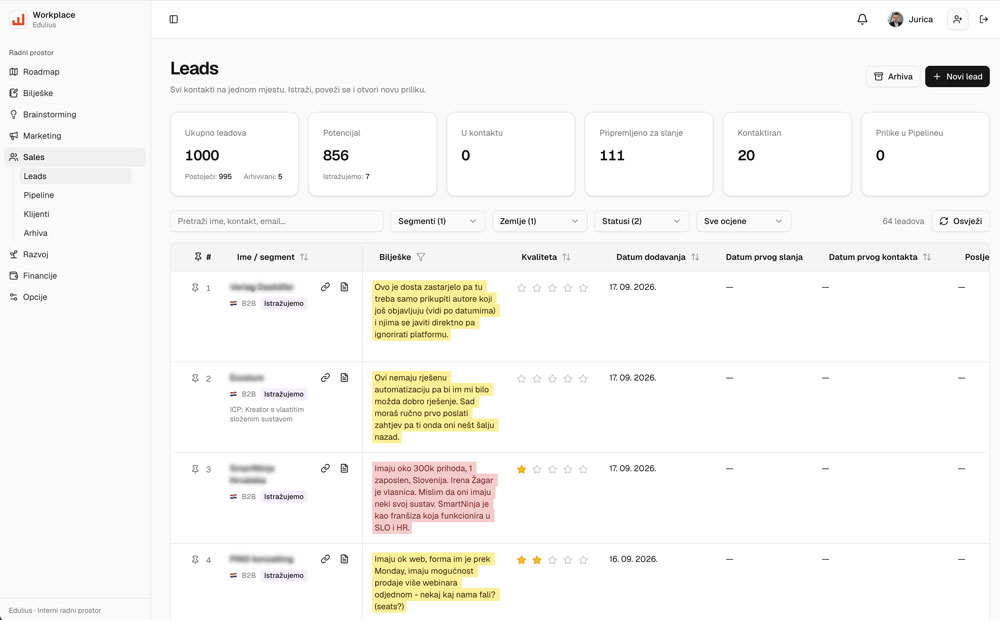Click the Kontaktiran stat card

point(787,154)
